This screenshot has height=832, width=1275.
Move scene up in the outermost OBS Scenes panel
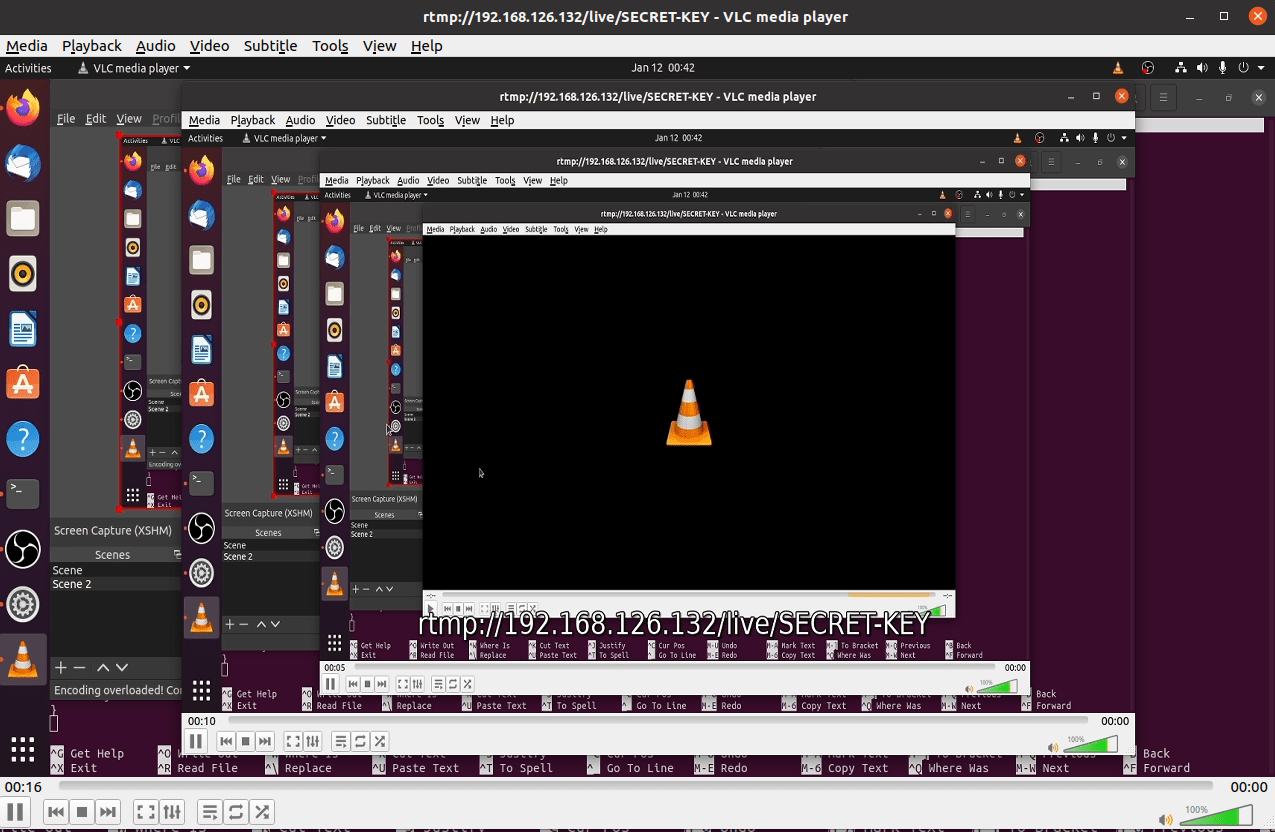[103, 667]
